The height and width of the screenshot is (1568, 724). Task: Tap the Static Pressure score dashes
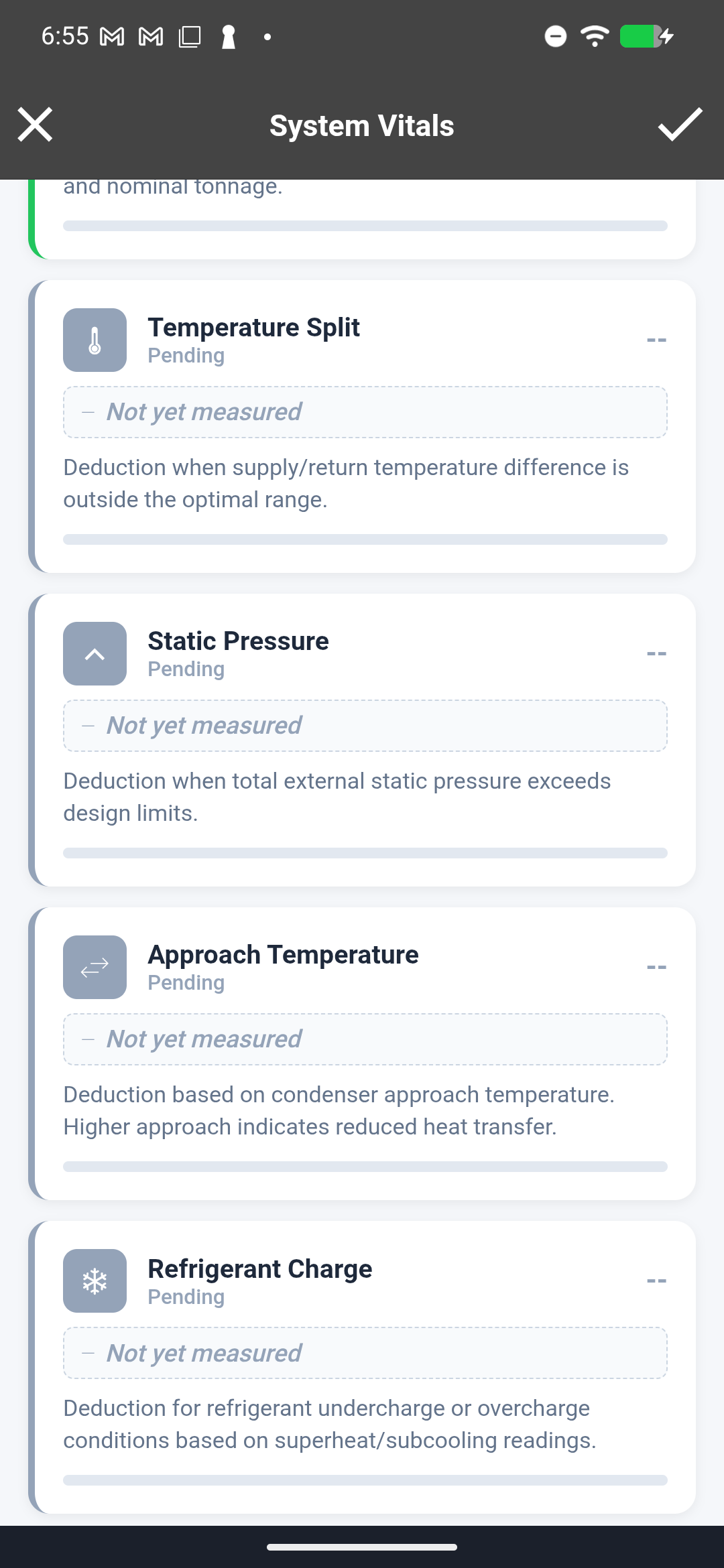[656, 653]
